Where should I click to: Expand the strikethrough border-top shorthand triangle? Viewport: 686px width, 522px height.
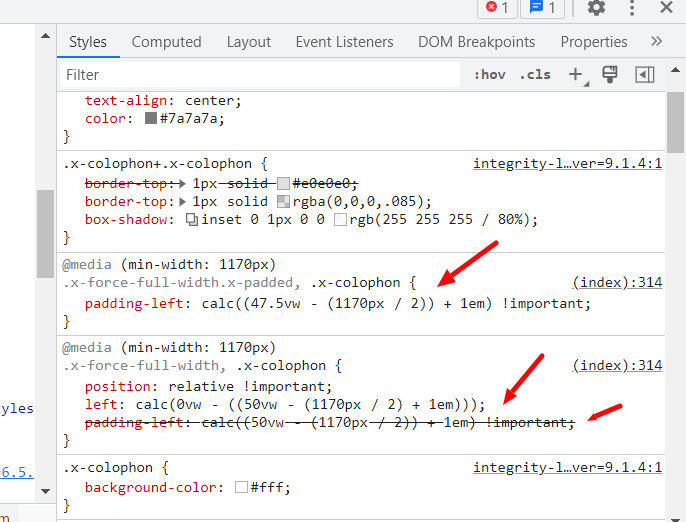182,183
